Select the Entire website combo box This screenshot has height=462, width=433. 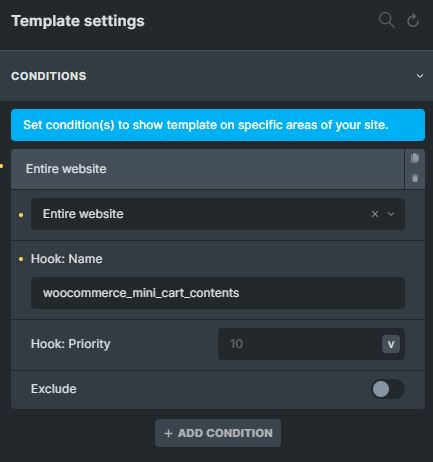point(218,214)
